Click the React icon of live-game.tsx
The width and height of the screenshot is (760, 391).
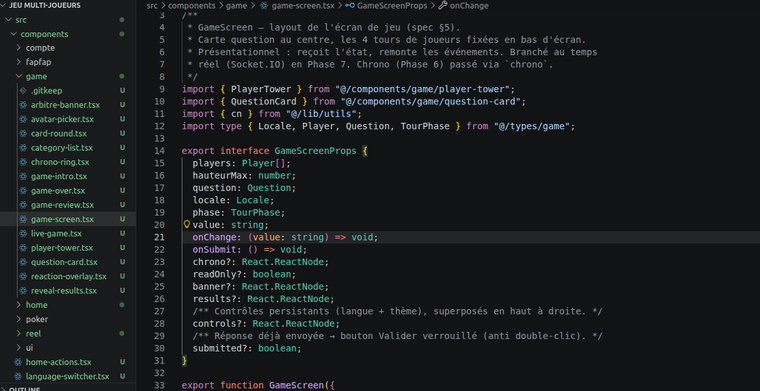pyautogui.click(x=23, y=234)
